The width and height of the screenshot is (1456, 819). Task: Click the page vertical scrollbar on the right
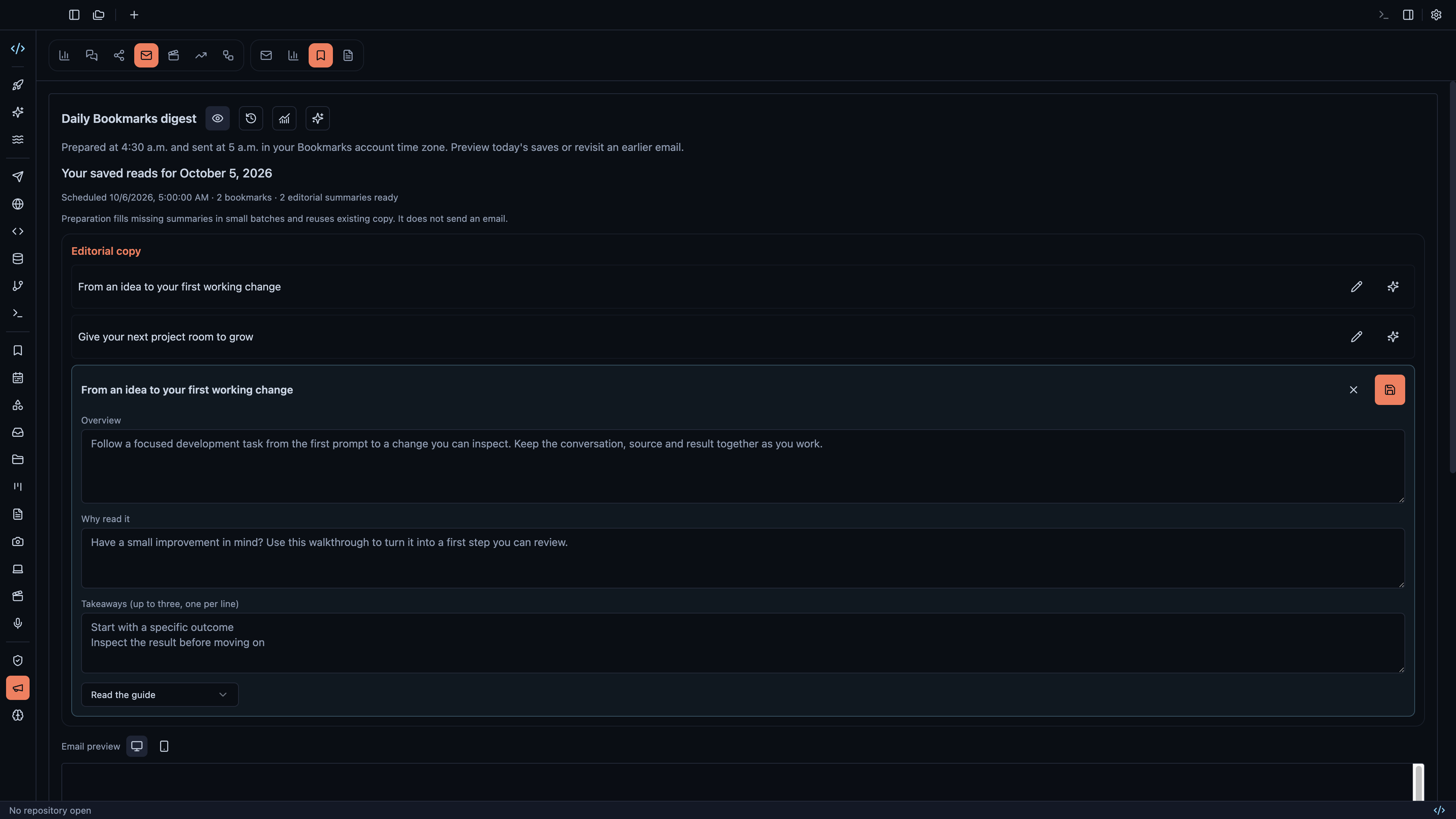pyautogui.click(x=1452, y=277)
